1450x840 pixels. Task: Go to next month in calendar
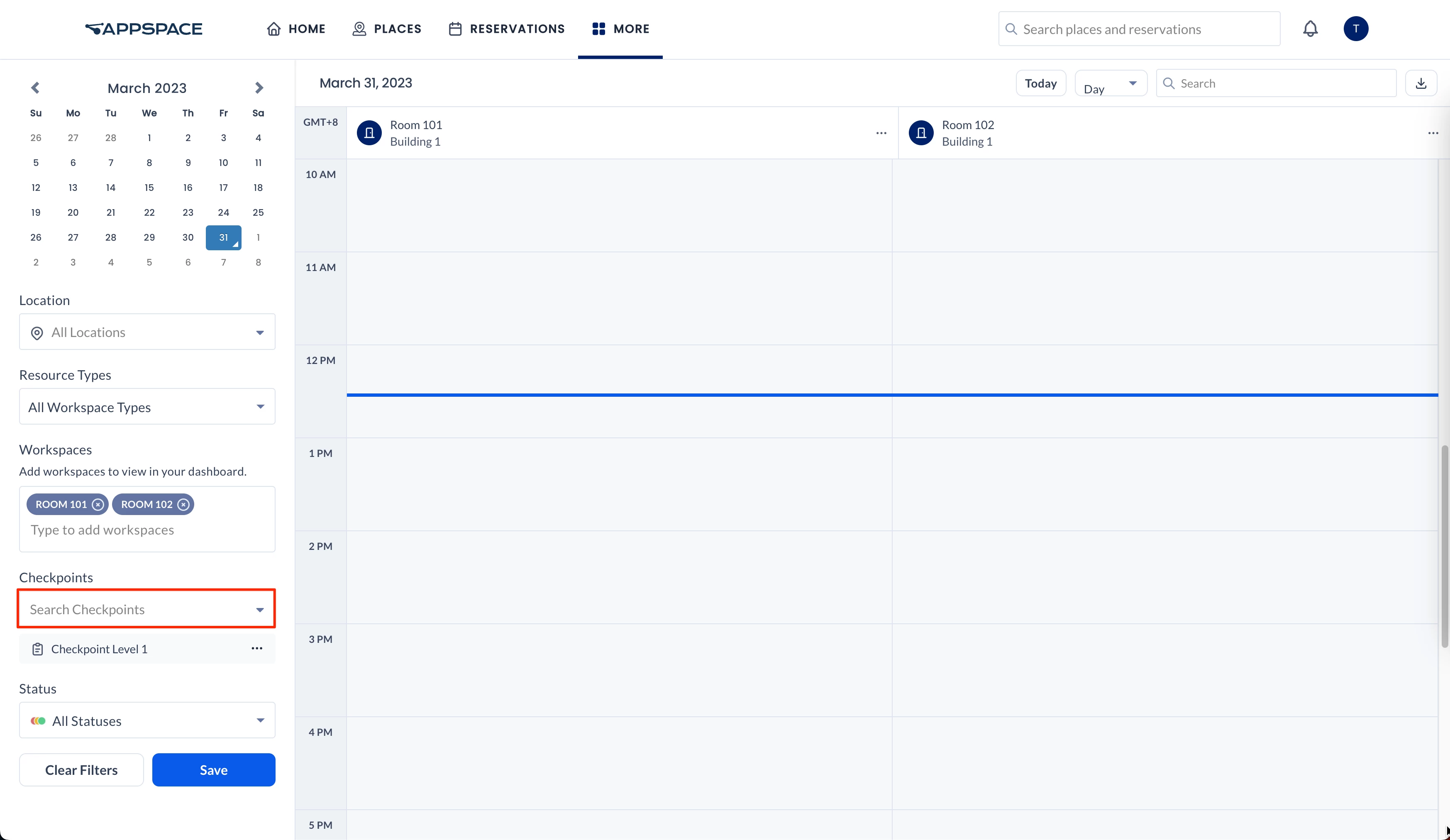[x=259, y=88]
